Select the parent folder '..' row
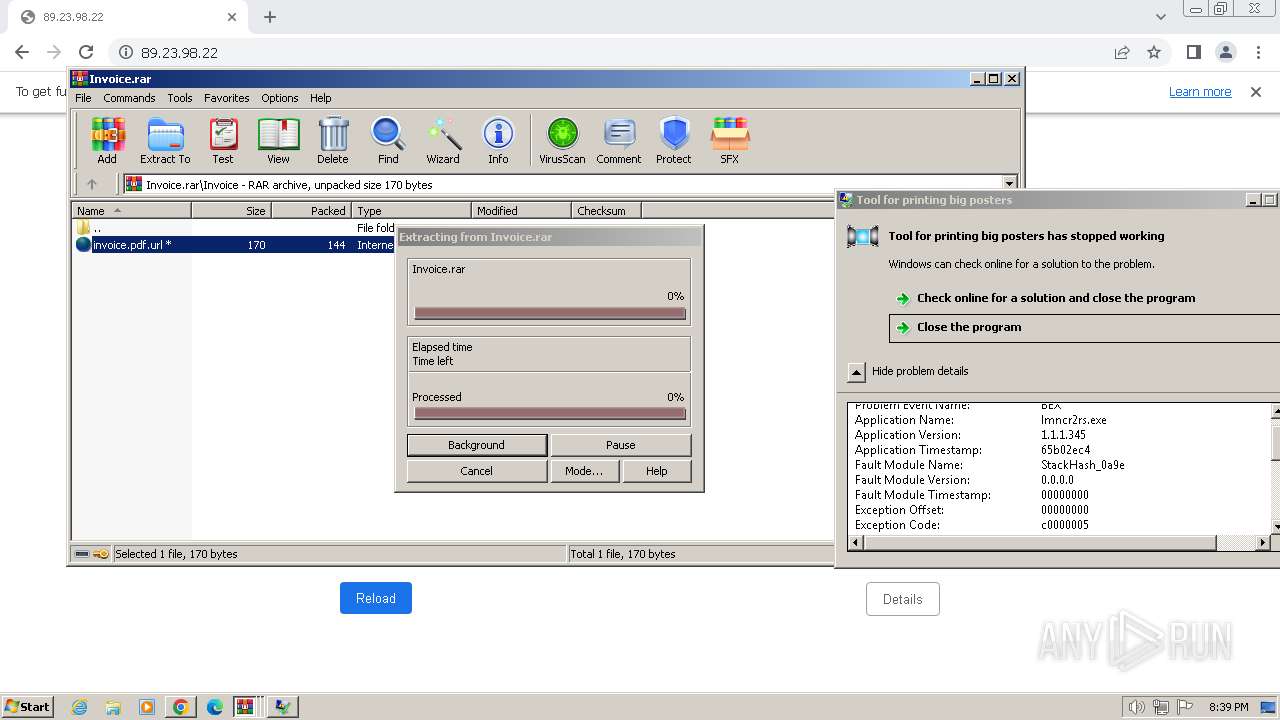The width and height of the screenshot is (1280, 720). click(234, 228)
